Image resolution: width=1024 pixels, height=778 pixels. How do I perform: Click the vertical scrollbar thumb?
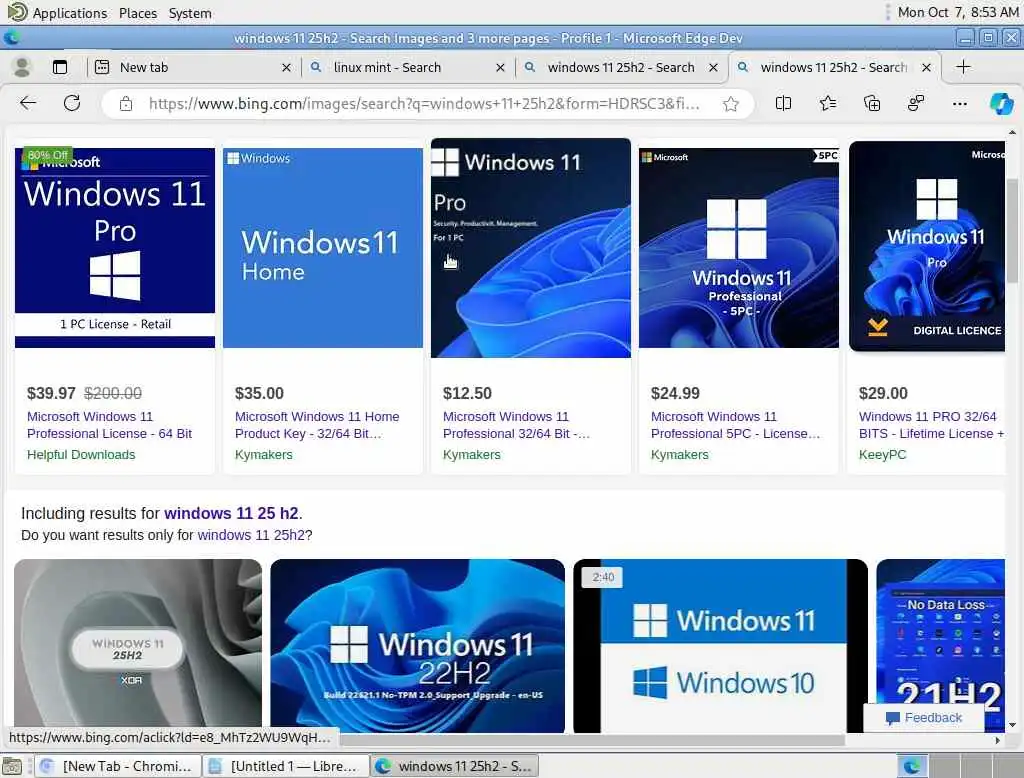point(1012,231)
